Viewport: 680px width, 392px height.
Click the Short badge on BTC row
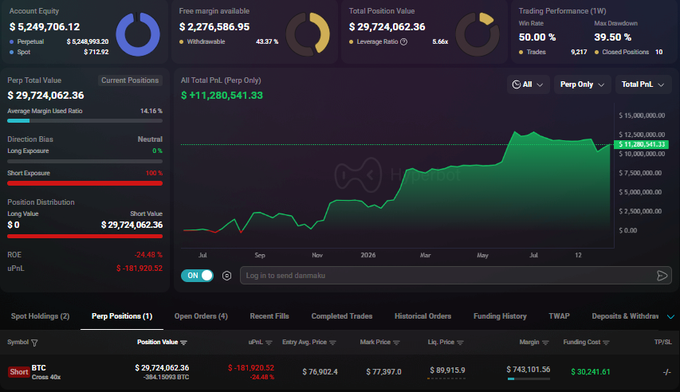click(x=19, y=372)
